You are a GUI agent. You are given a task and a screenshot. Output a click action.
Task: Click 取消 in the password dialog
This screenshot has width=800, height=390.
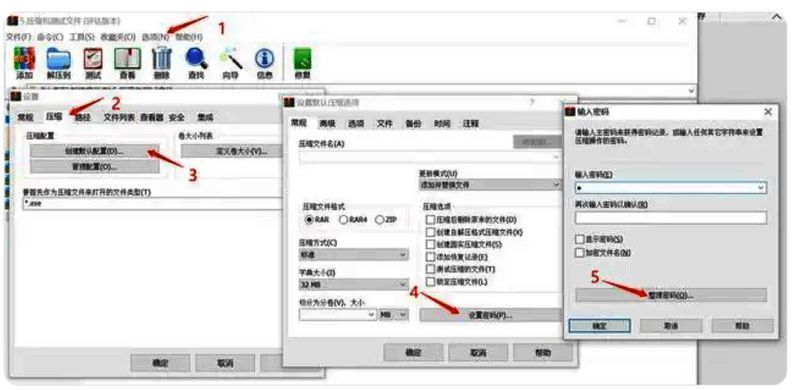671,326
